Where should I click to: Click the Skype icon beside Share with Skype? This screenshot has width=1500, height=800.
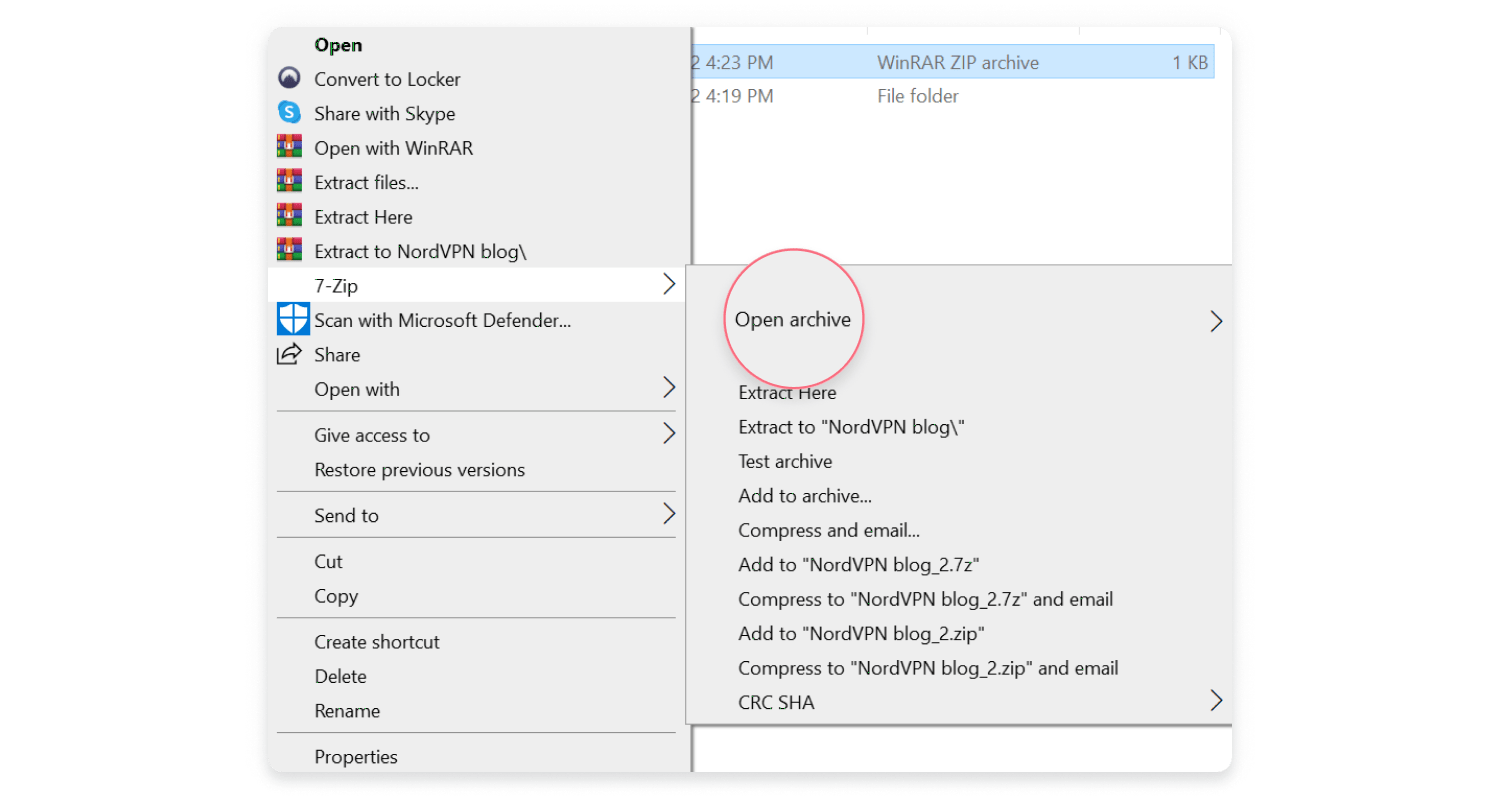(289, 113)
